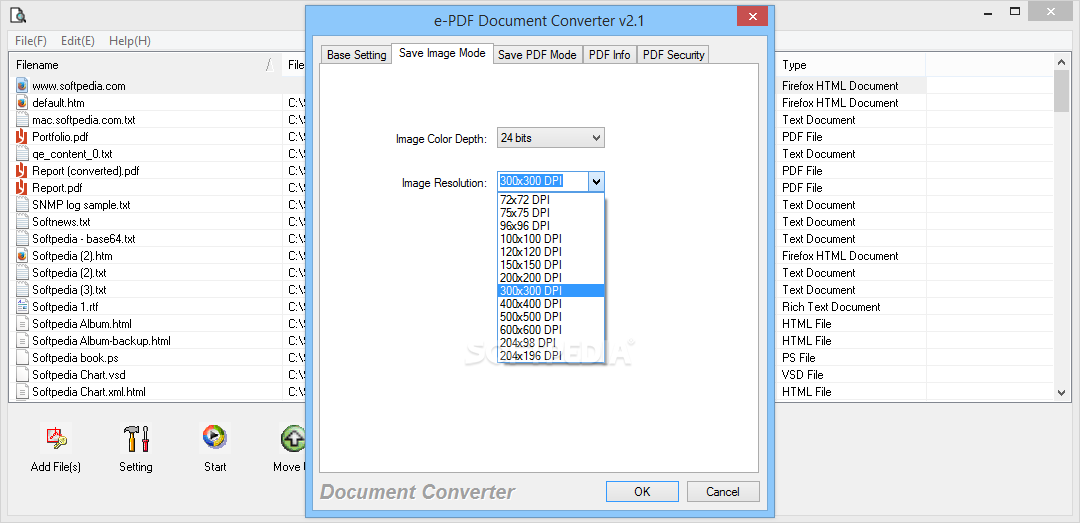Confirm settings with the OK button

click(x=642, y=491)
